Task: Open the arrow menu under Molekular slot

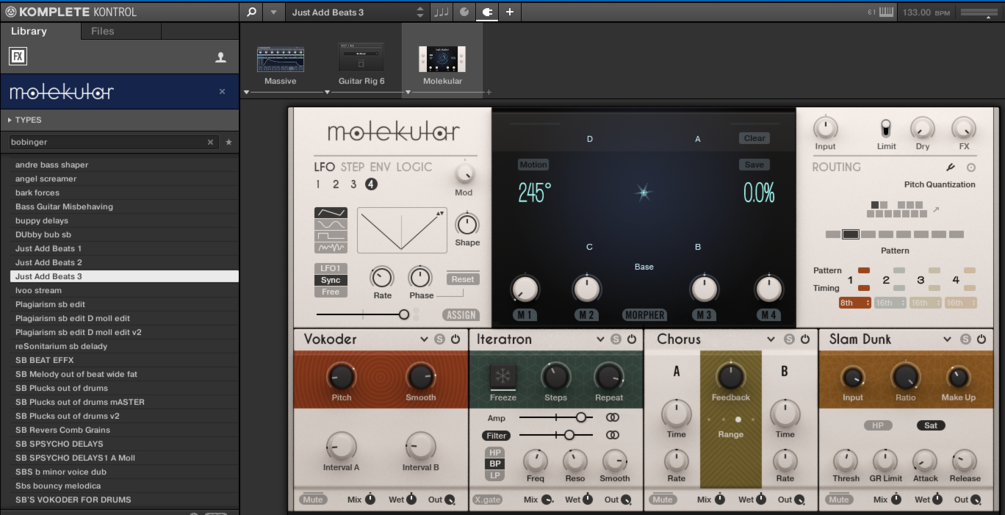Action: [408, 92]
